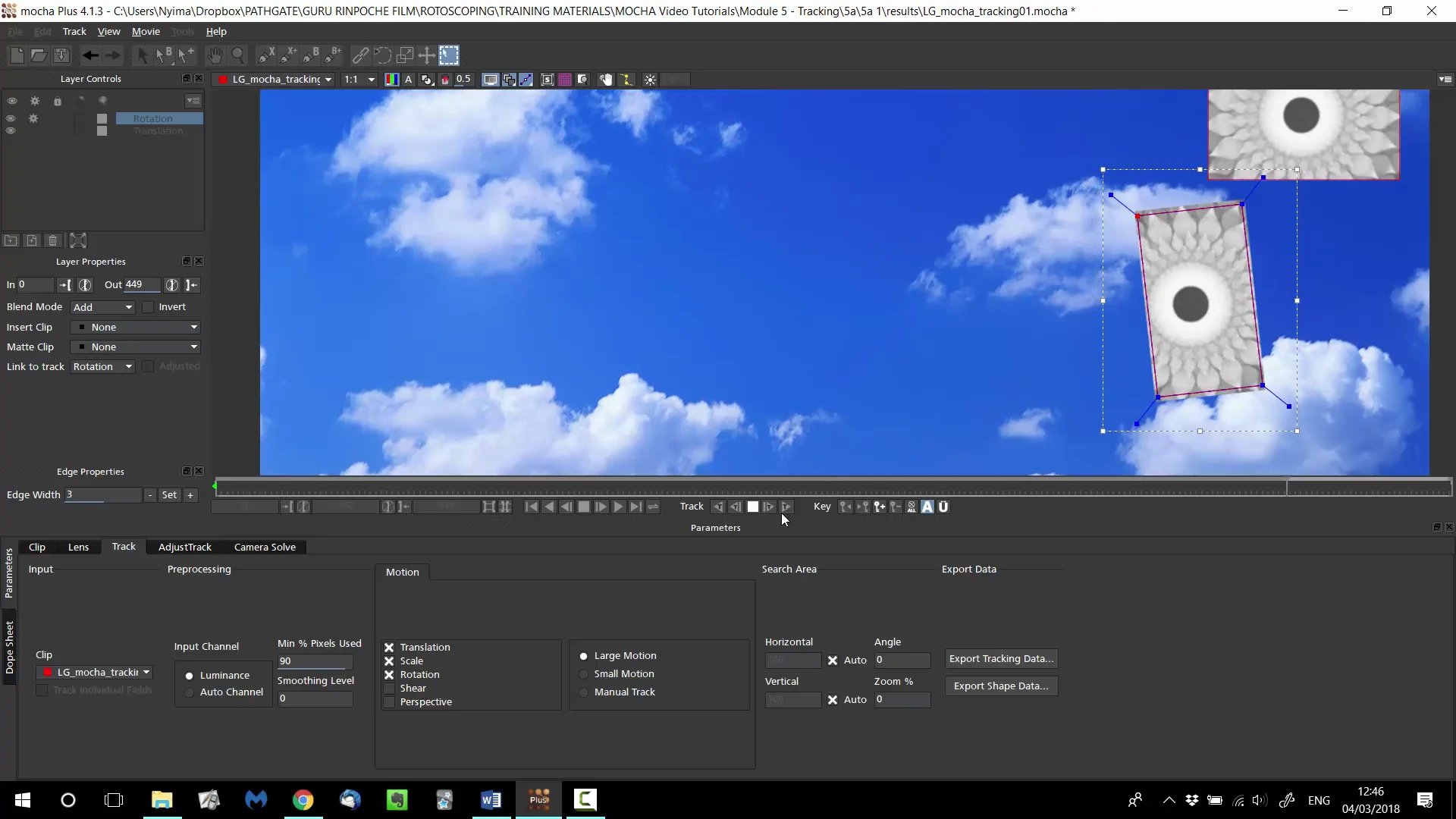The width and height of the screenshot is (1456, 819).
Task: Toggle Translation motion checkbox
Action: click(x=389, y=648)
